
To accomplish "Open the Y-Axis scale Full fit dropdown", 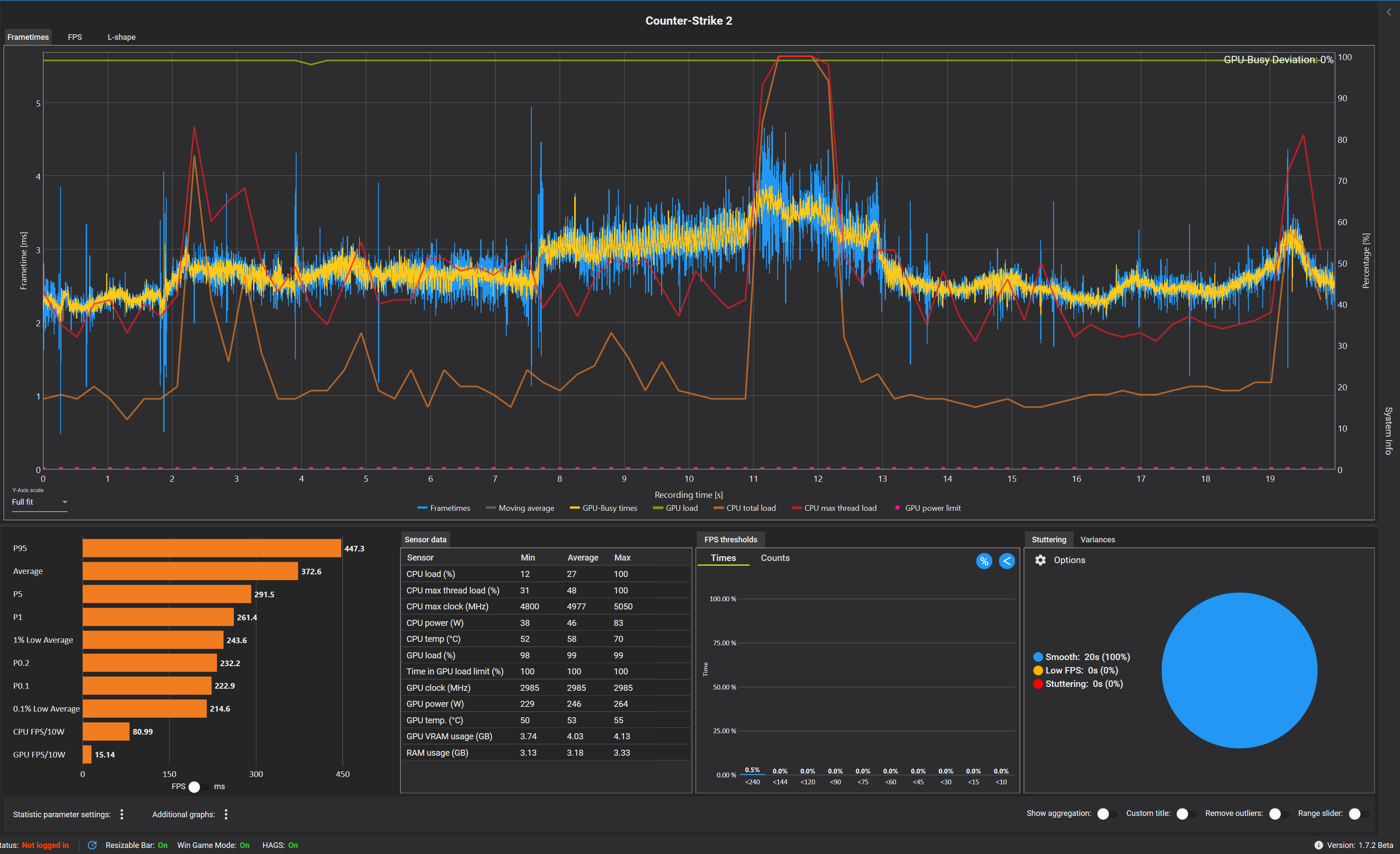I will pyautogui.click(x=39, y=502).
